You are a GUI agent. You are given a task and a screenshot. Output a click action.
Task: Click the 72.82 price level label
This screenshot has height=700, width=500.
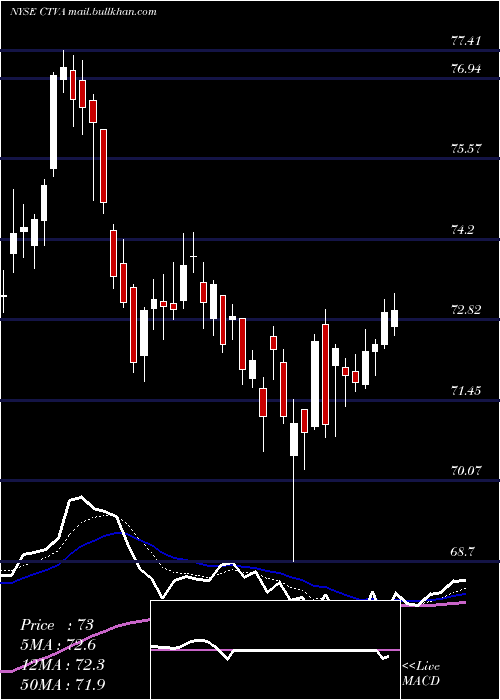coord(466,310)
